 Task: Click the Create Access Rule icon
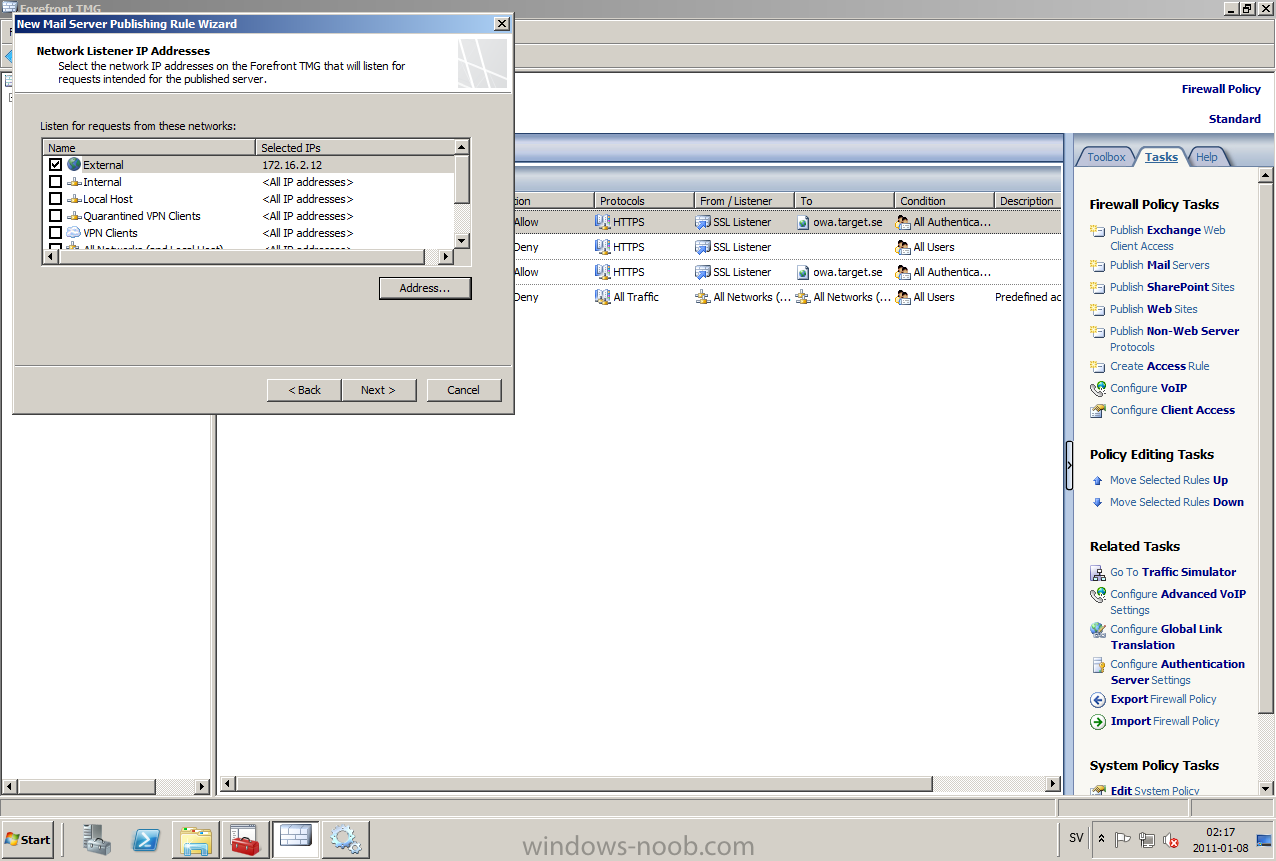(1098, 367)
